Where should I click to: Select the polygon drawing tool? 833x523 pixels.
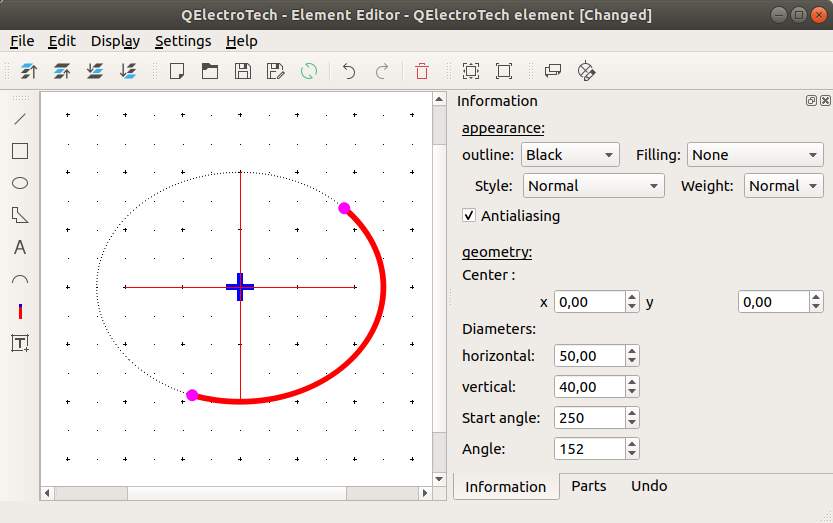pyautogui.click(x=20, y=215)
